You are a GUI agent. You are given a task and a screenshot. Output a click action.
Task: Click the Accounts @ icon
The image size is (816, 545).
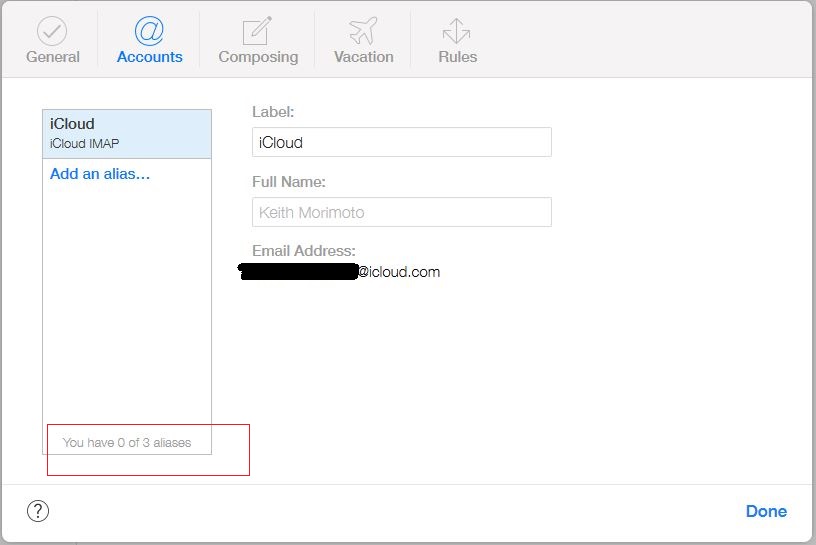[x=149, y=31]
